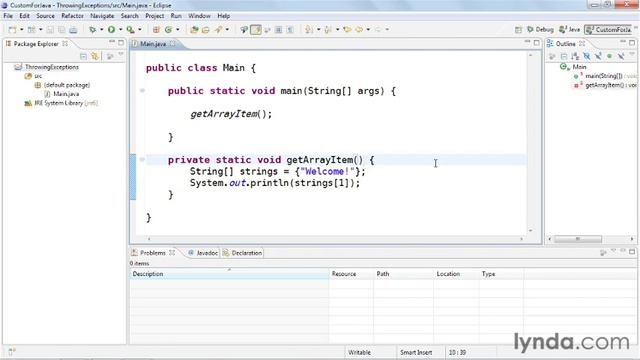The width and height of the screenshot is (640, 360).
Task: Click the Back navigation arrow icon
Action: (359, 29)
